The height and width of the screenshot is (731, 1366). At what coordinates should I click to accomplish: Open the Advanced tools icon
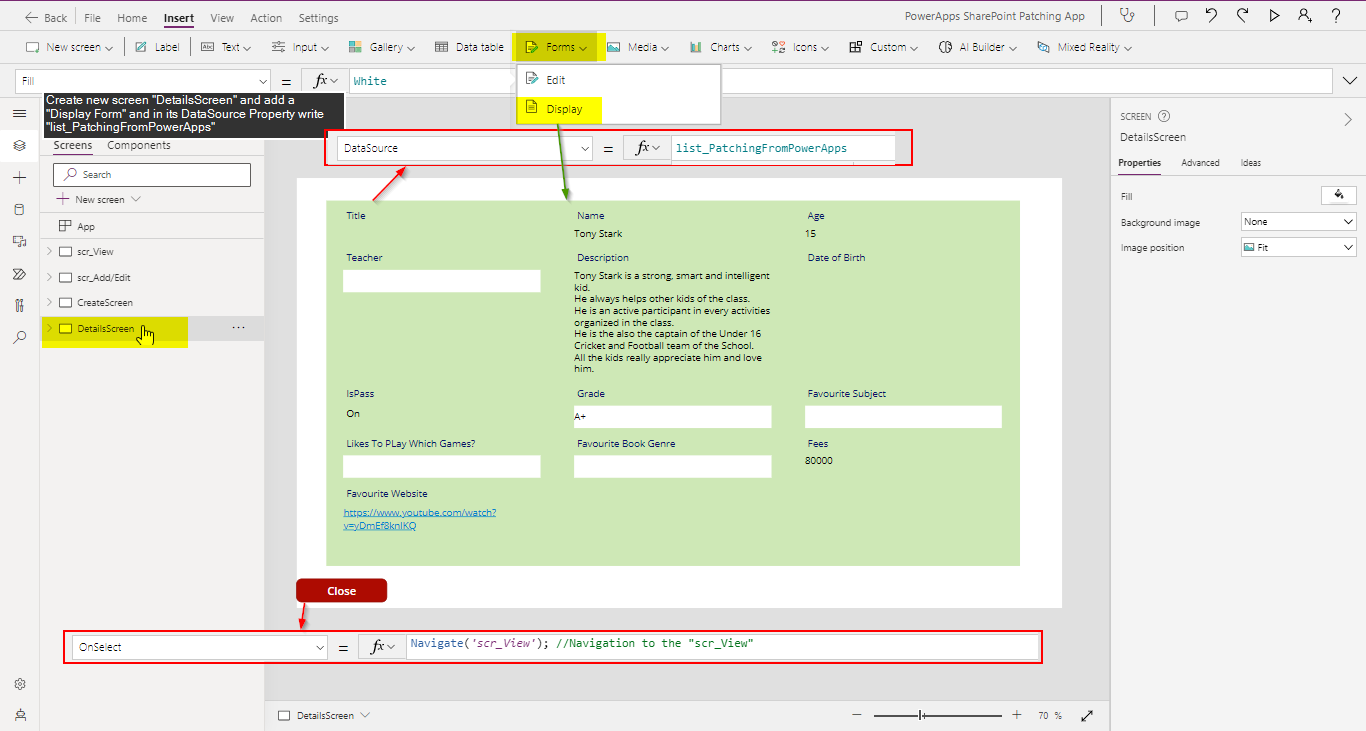click(x=19, y=306)
